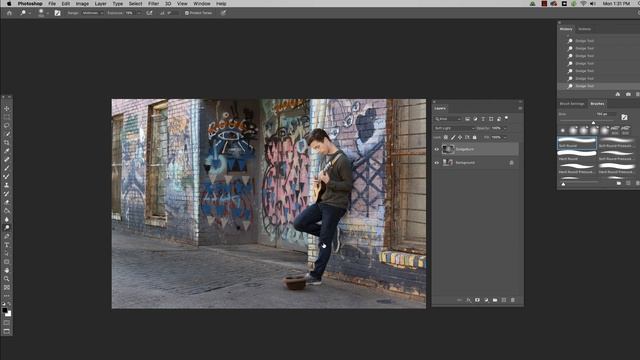Open the Filter menu
Screen dimensions: 640x360
click(x=153, y=4)
